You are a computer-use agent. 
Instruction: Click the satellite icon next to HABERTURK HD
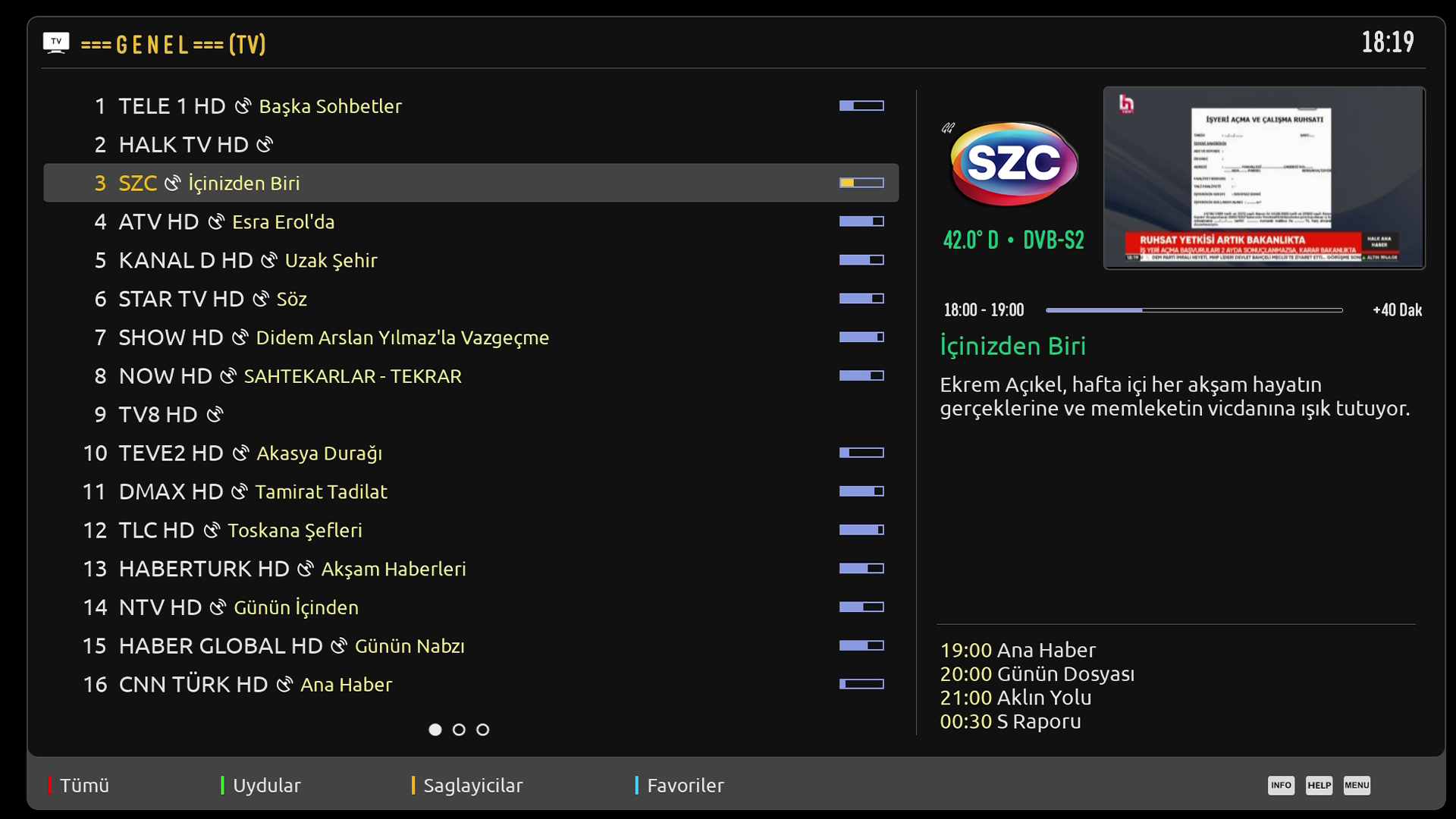coord(306,569)
